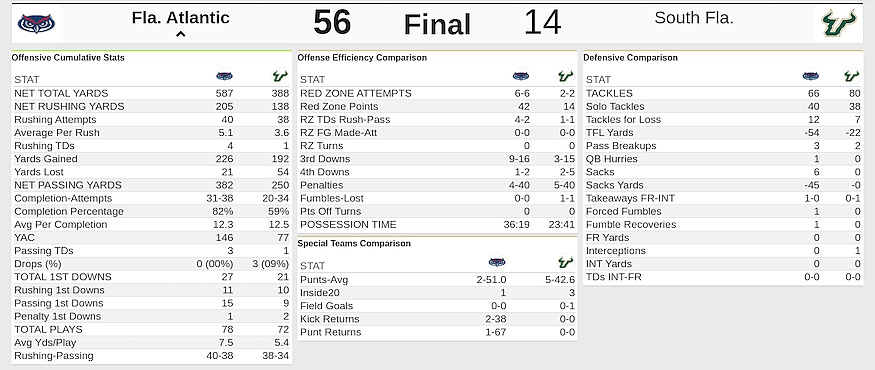Click FAU owl icon in Offensive Cumulative Stats
This screenshot has width=875, height=370.
coord(224,76)
